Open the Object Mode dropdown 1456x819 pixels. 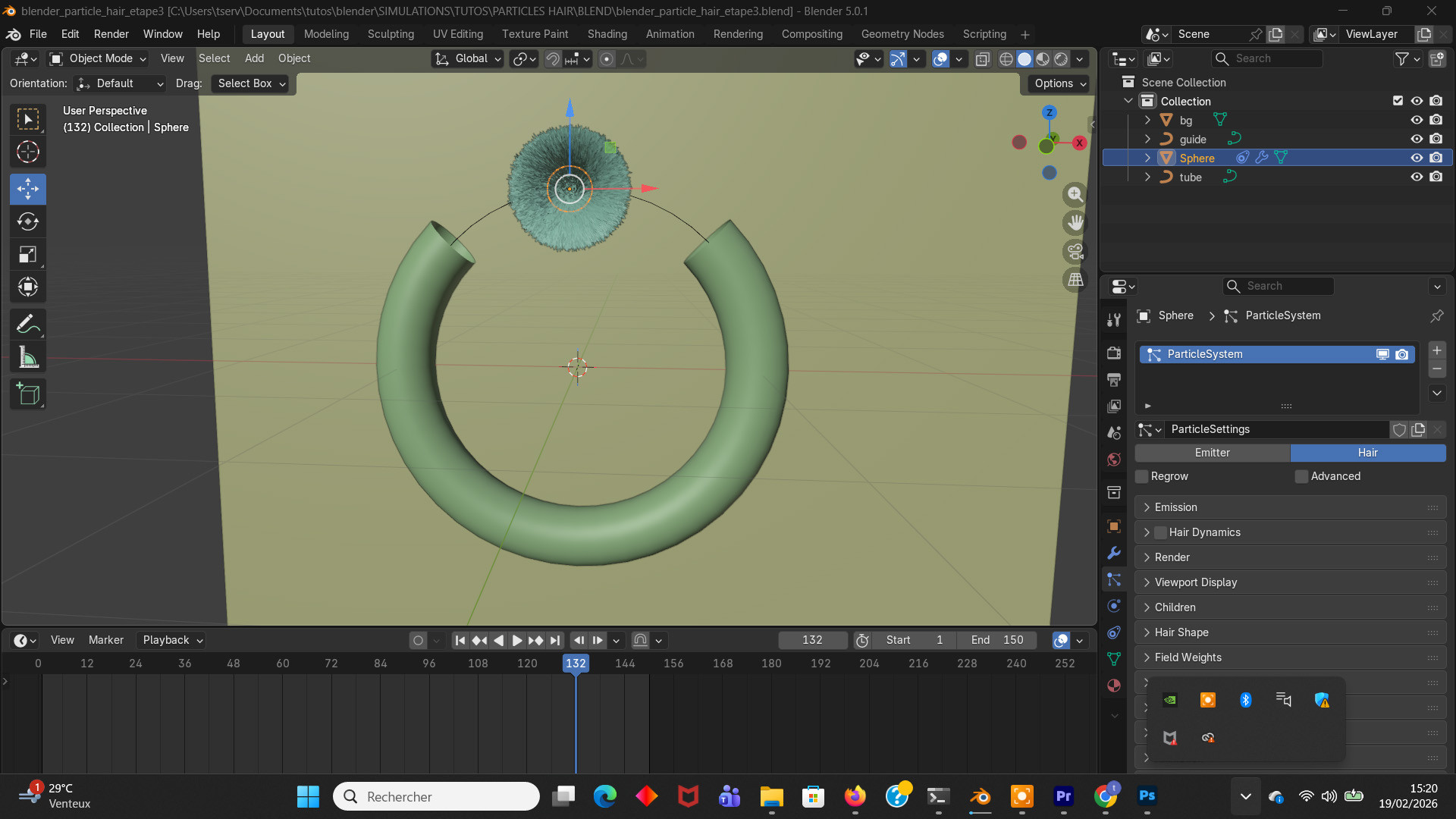tap(99, 58)
